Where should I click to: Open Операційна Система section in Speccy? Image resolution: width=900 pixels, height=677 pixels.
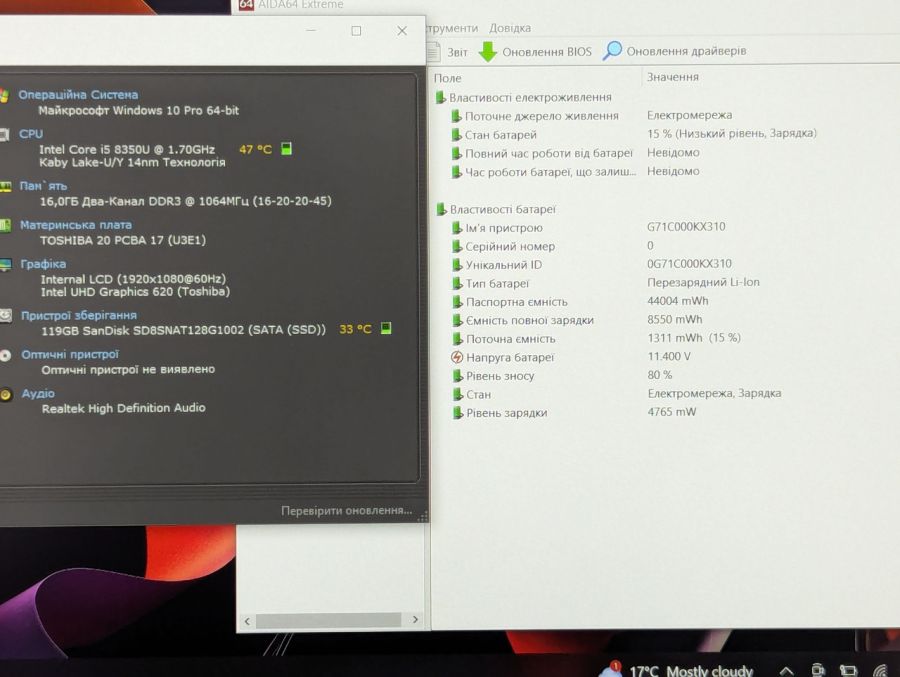click(x=78, y=95)
